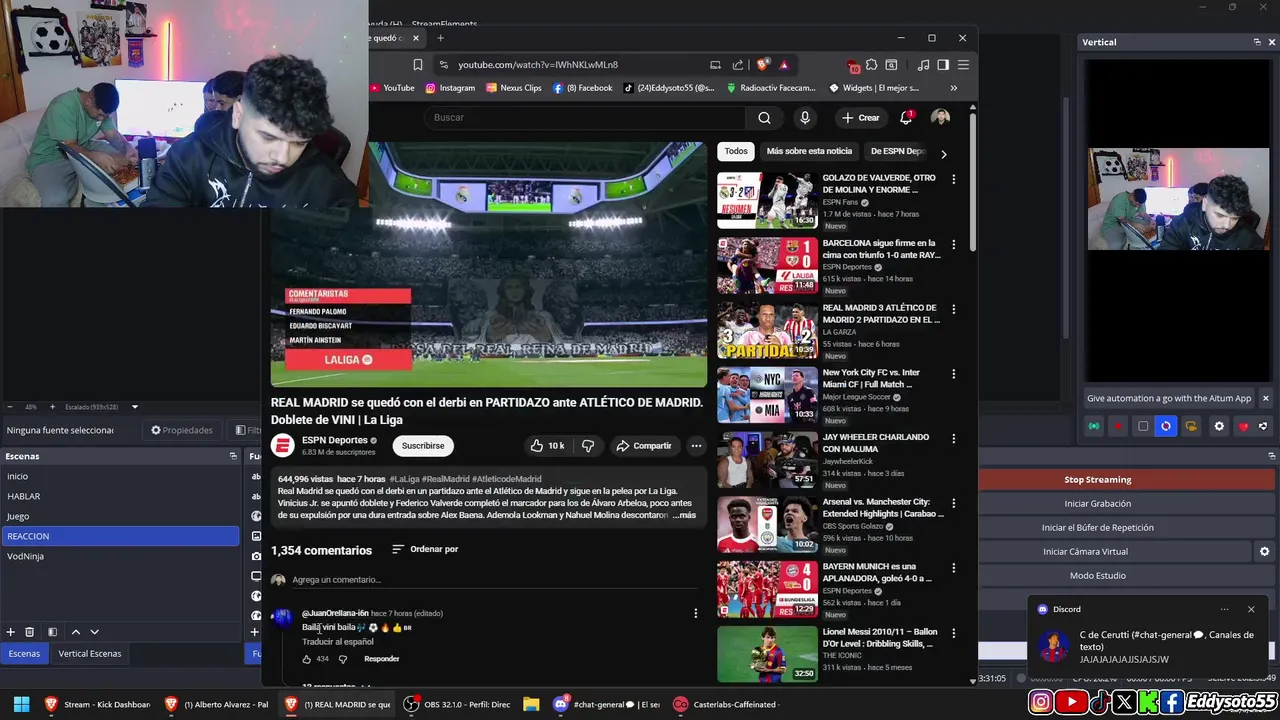The height and width of the screenshot is (720, 1280).
Task: Click Iniciar el Búfer de Repetición
Action: [1098, 528]
